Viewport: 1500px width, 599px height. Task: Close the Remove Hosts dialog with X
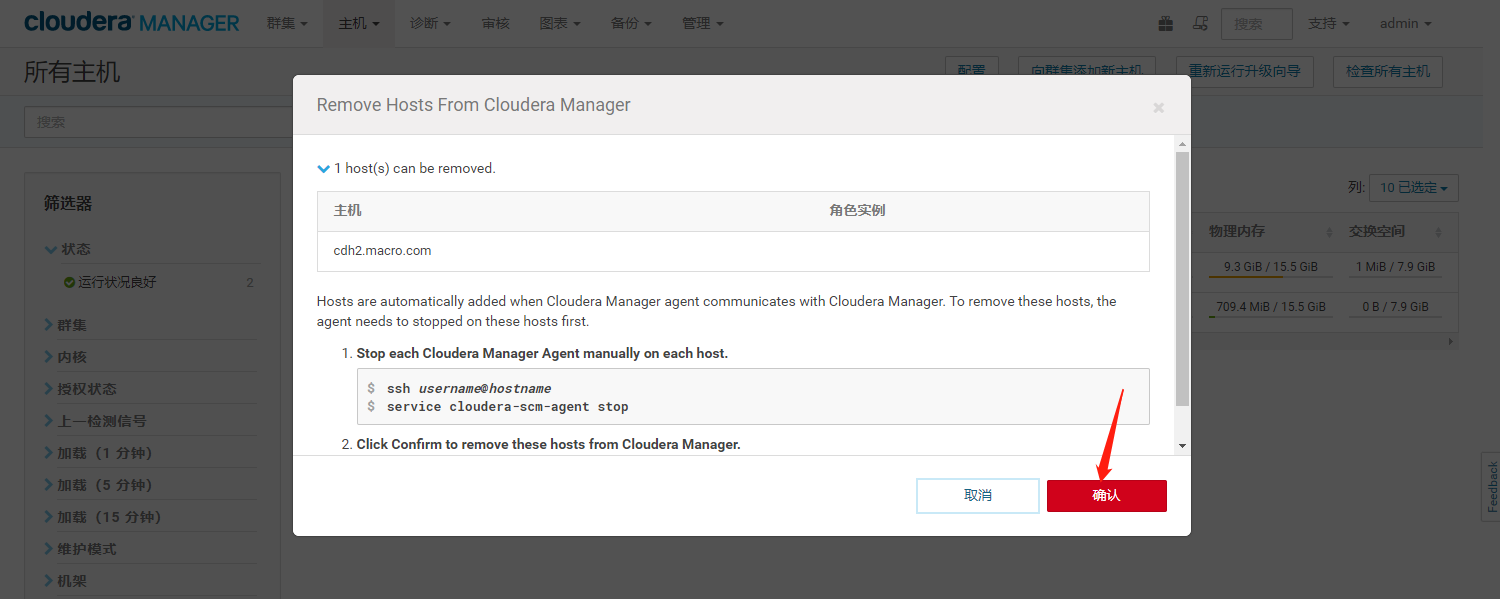point(1158,107)
